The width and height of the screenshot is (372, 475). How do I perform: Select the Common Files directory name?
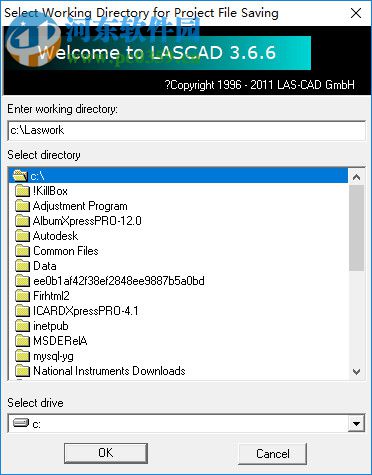click(66, 251)
